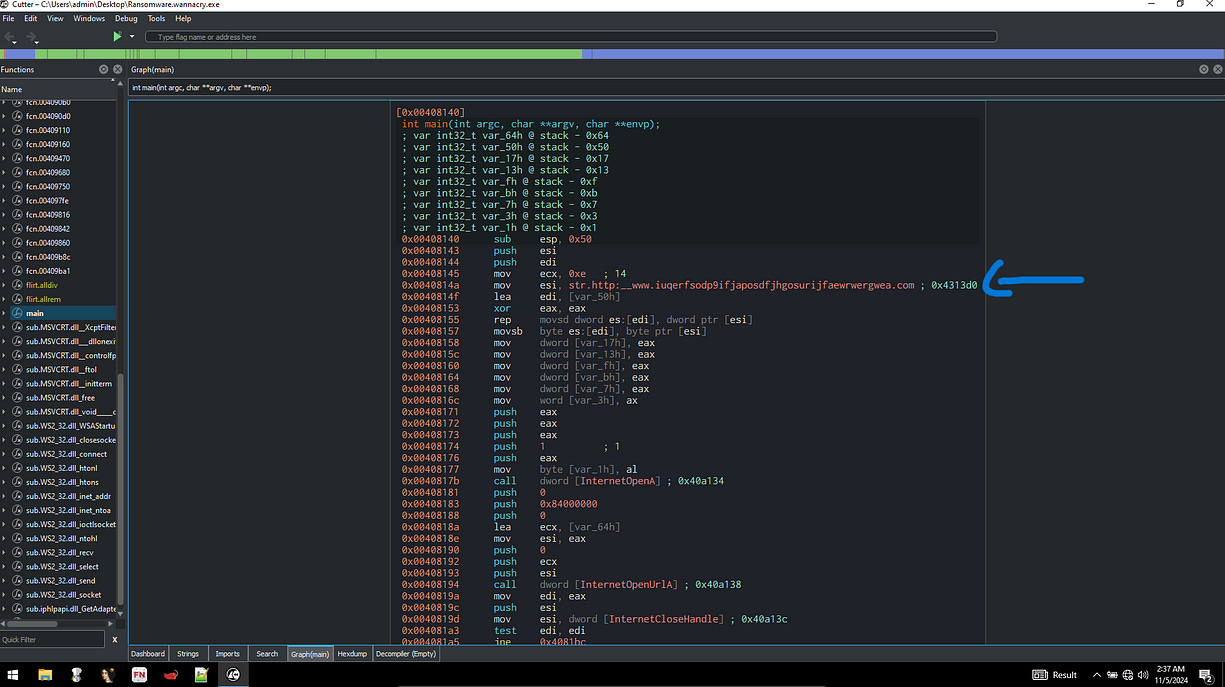
Task: Float the Functions panel using its undock icon
Action: pyautogui.click(x=103, y=70)
